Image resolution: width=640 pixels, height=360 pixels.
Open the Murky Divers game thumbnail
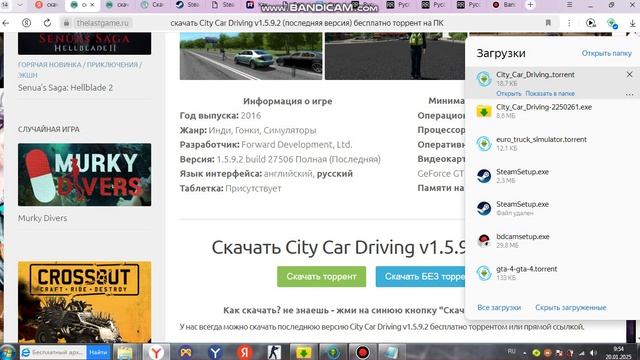[x=84, y=174]
